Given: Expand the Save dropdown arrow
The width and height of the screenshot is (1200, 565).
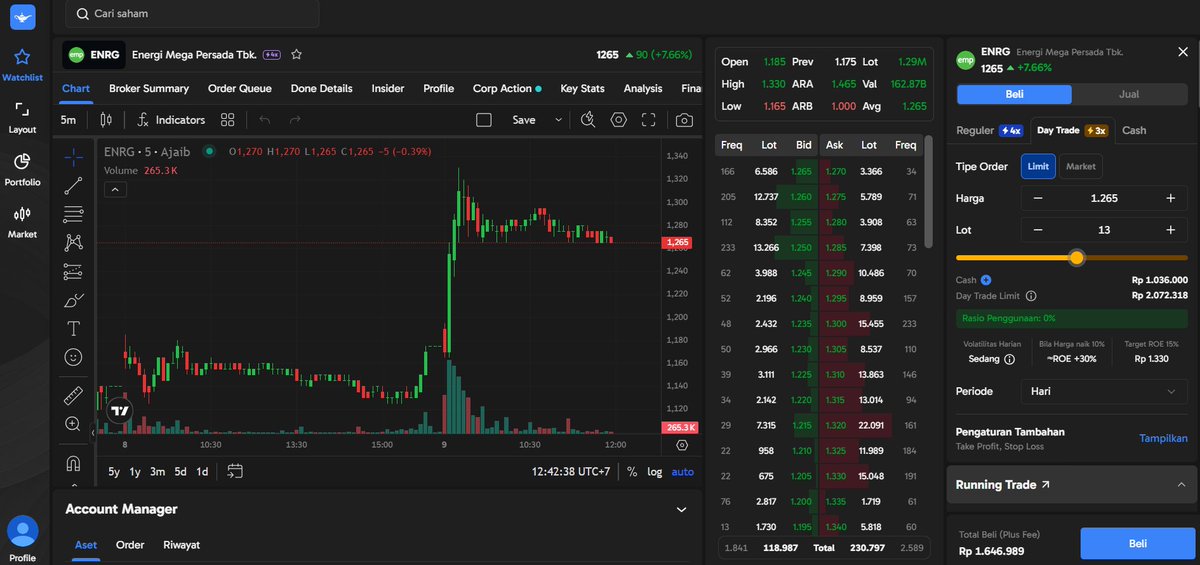Looking at the screenshot, I should [558, 120].
